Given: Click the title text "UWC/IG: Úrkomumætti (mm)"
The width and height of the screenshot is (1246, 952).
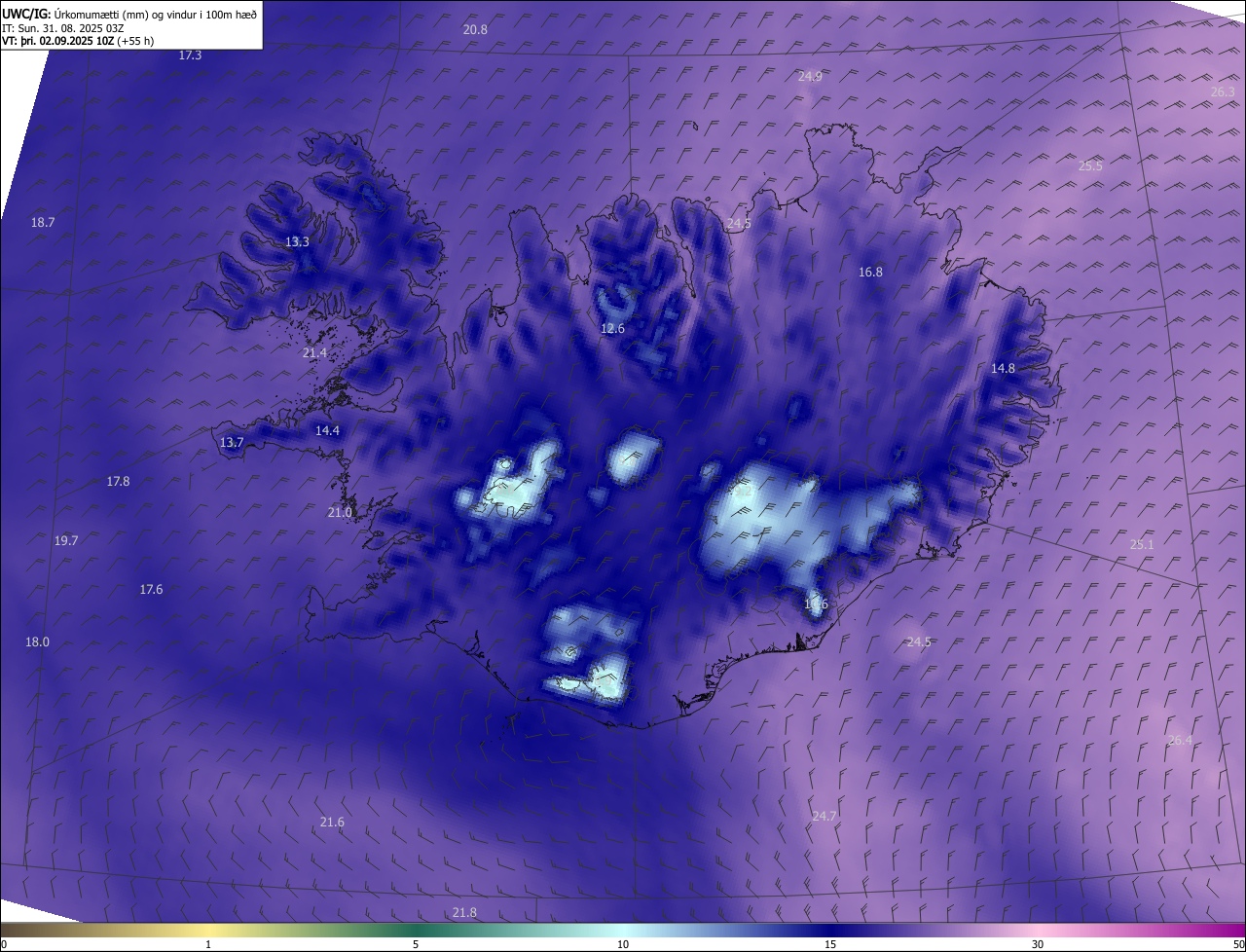Looking at the screenshot, I should tap(76, 14).
